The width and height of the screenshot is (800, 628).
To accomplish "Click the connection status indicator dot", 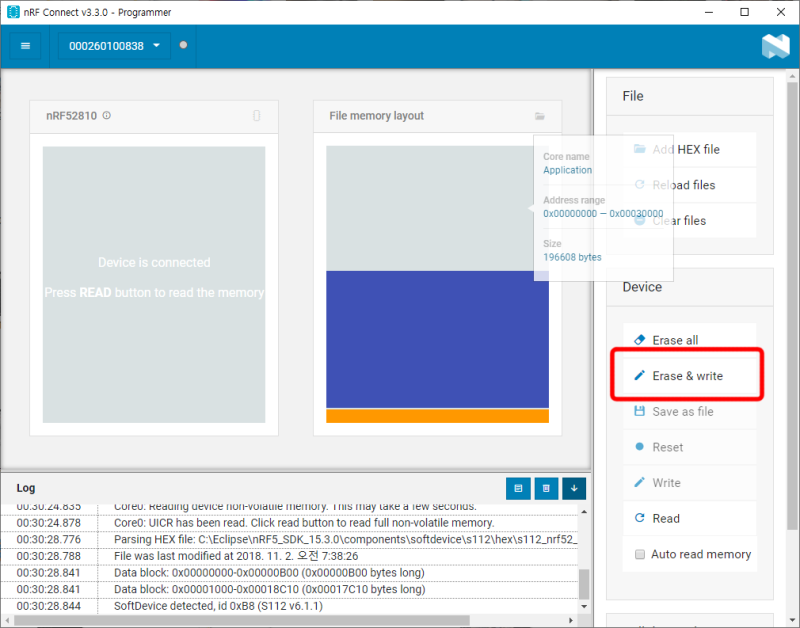I will coord(183,45).
